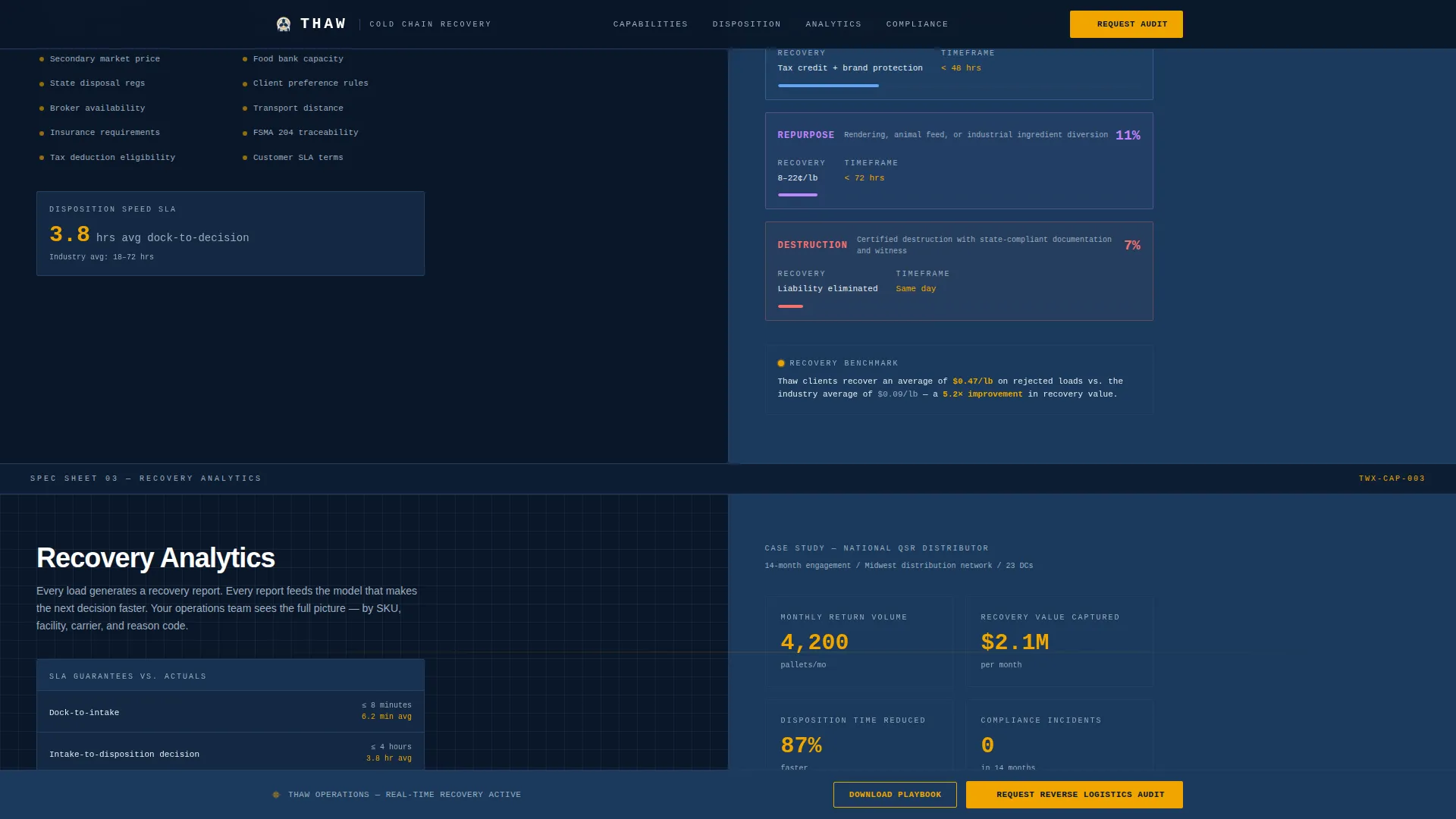The width and height of the screenshot is (1456, 819).
Task: Click the Recovery Benchmark dot icon
Action: [x=781, y=363]
